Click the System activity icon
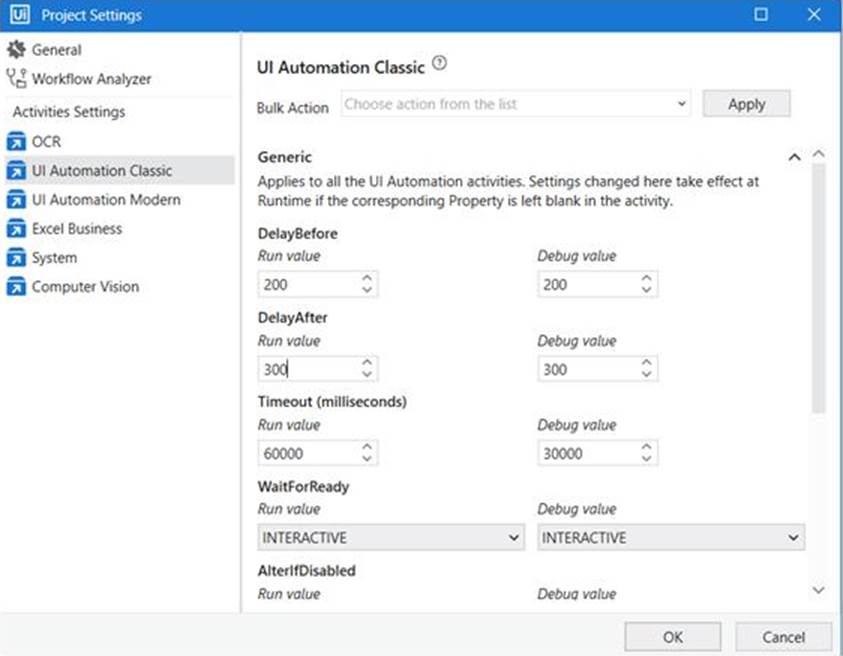The width and height of the screenshot is (843, 656). click(x=16, y=258)
